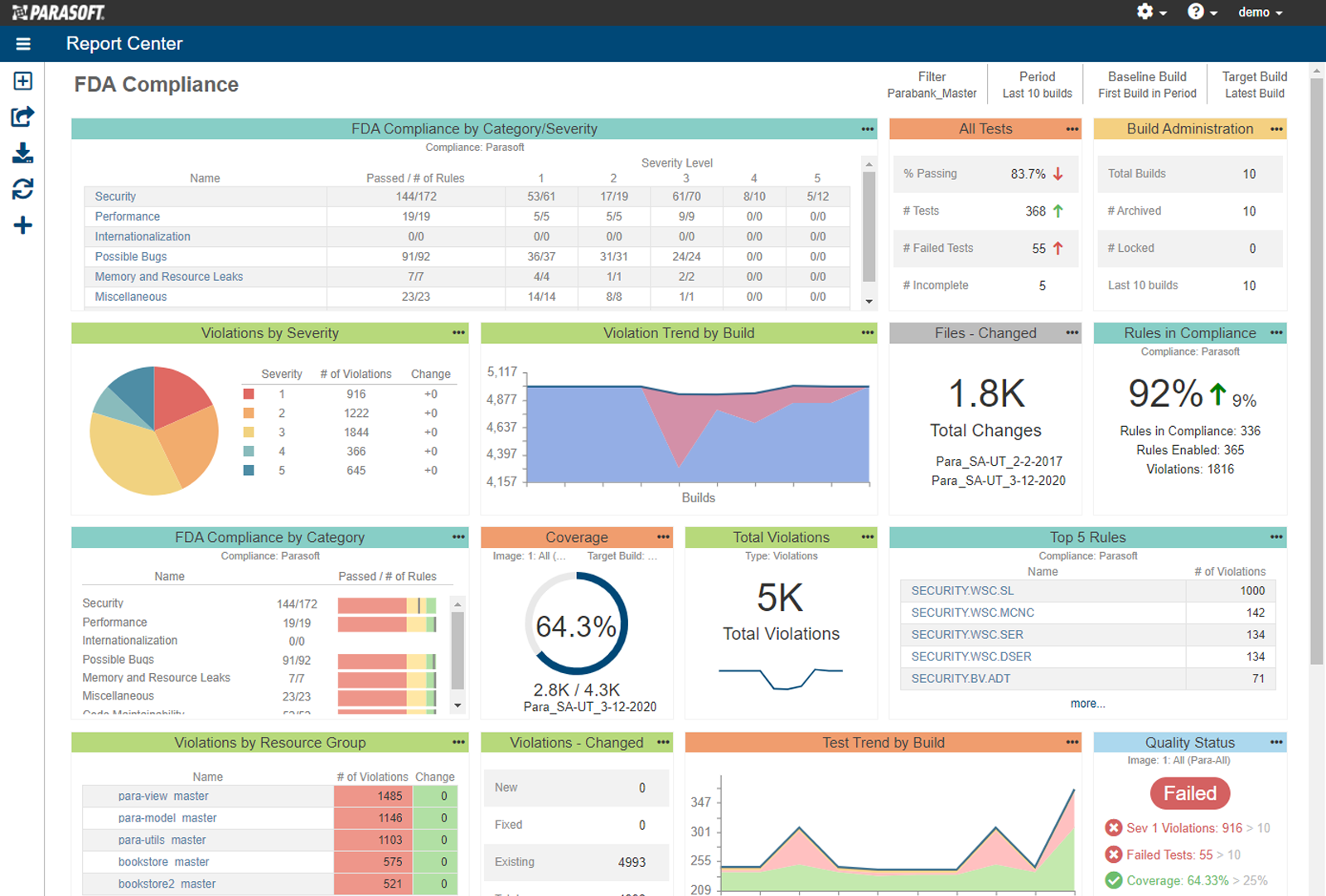
Task: Click the 1485 violations cell for para-view
Action: click(374, 796)
